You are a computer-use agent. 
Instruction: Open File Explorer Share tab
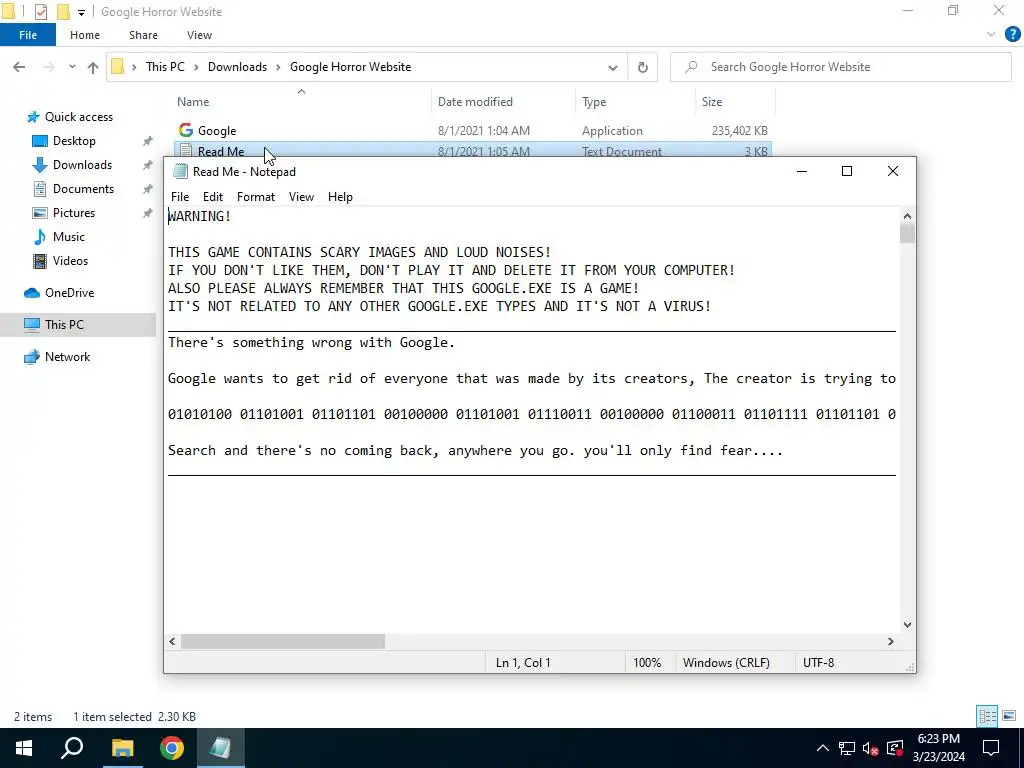(x=143, y=35)
